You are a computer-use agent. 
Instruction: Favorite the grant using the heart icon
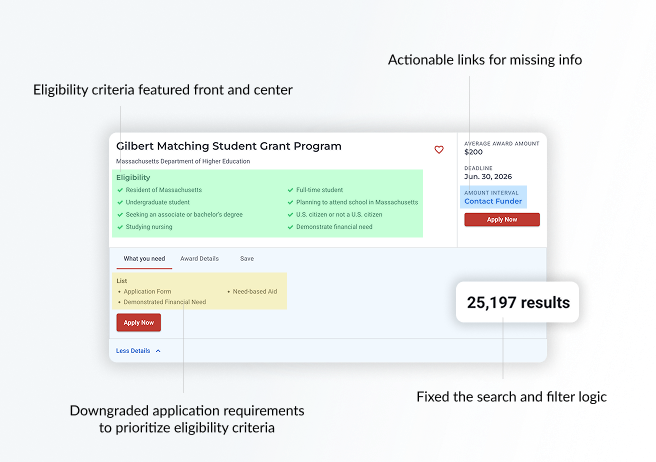[x=438, y=150]
